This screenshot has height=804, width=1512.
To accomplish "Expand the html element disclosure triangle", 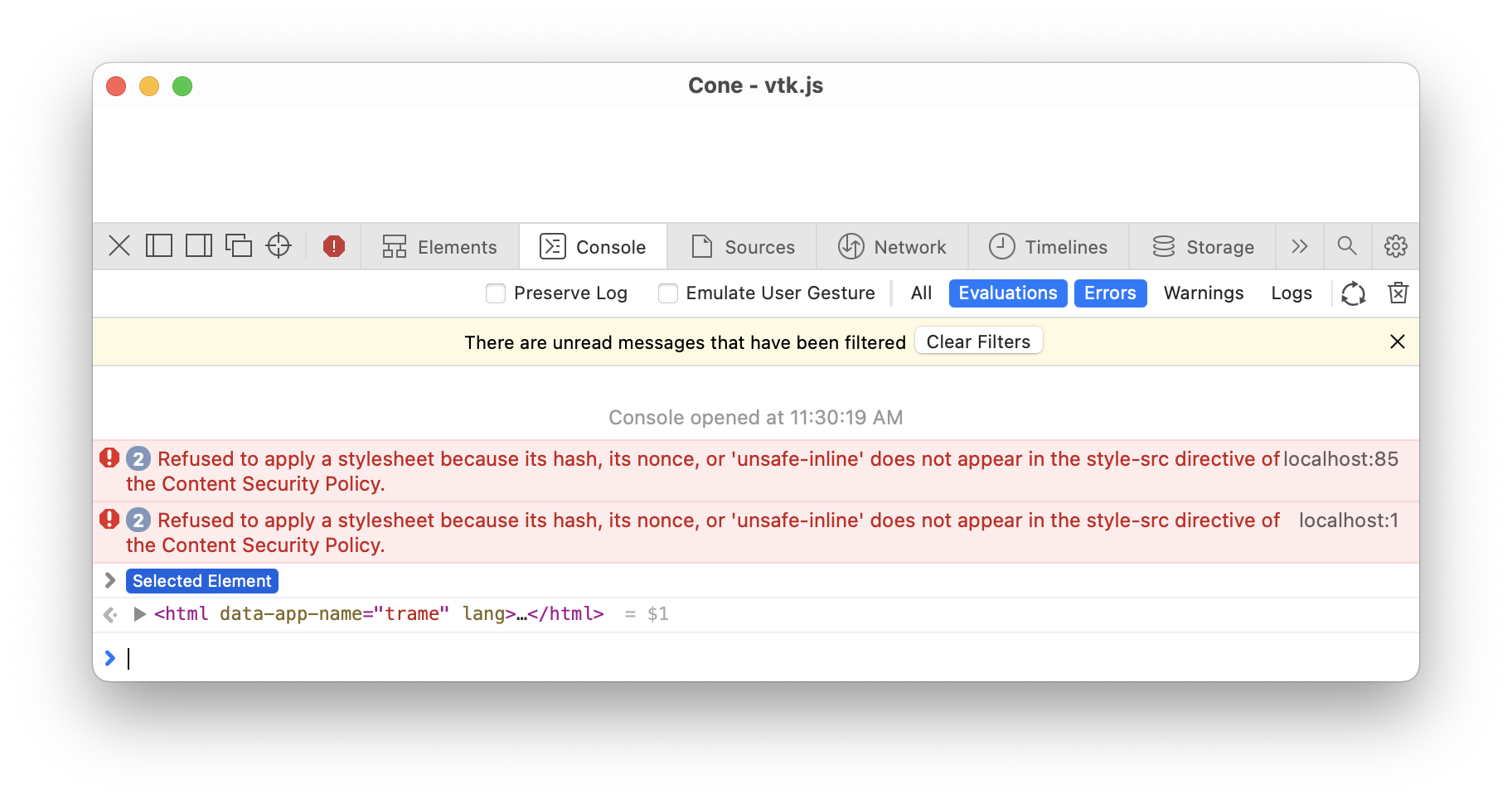I will pos(140,614).
